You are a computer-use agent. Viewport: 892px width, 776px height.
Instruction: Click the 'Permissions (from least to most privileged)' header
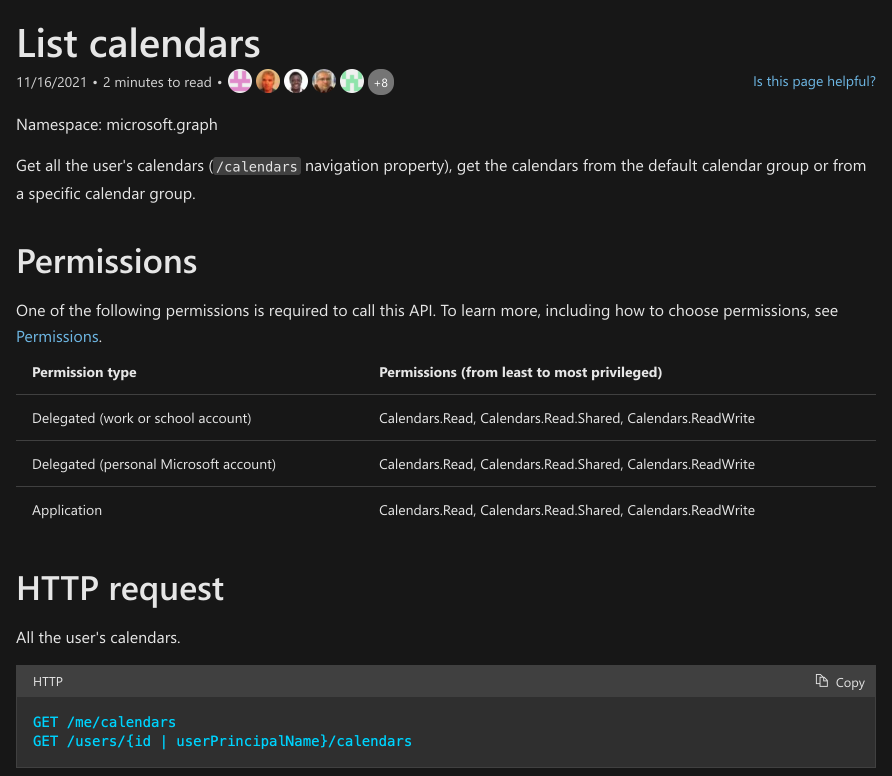coord(520,372)
